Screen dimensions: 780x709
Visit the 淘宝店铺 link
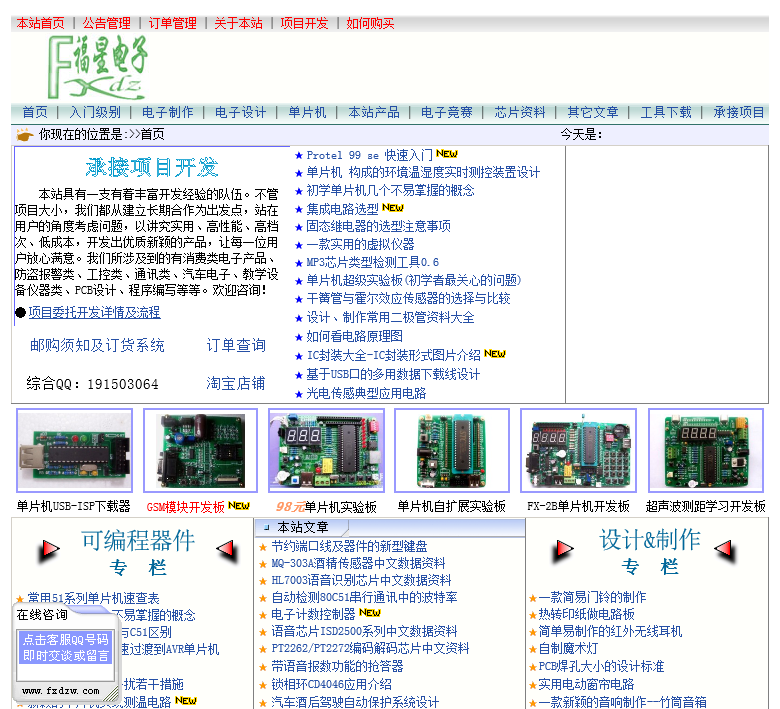coord(236,383)
